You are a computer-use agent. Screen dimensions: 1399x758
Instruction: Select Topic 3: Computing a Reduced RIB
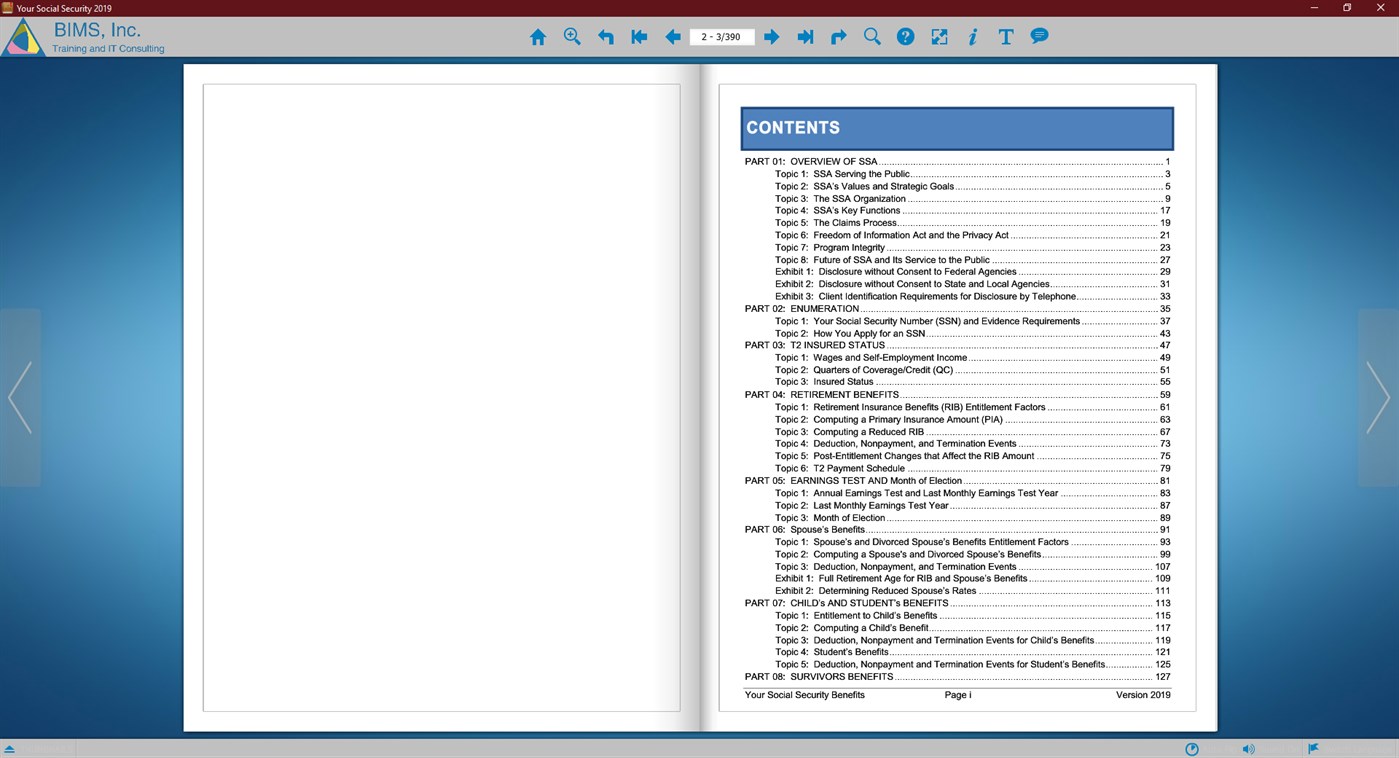tap(972, 432)
